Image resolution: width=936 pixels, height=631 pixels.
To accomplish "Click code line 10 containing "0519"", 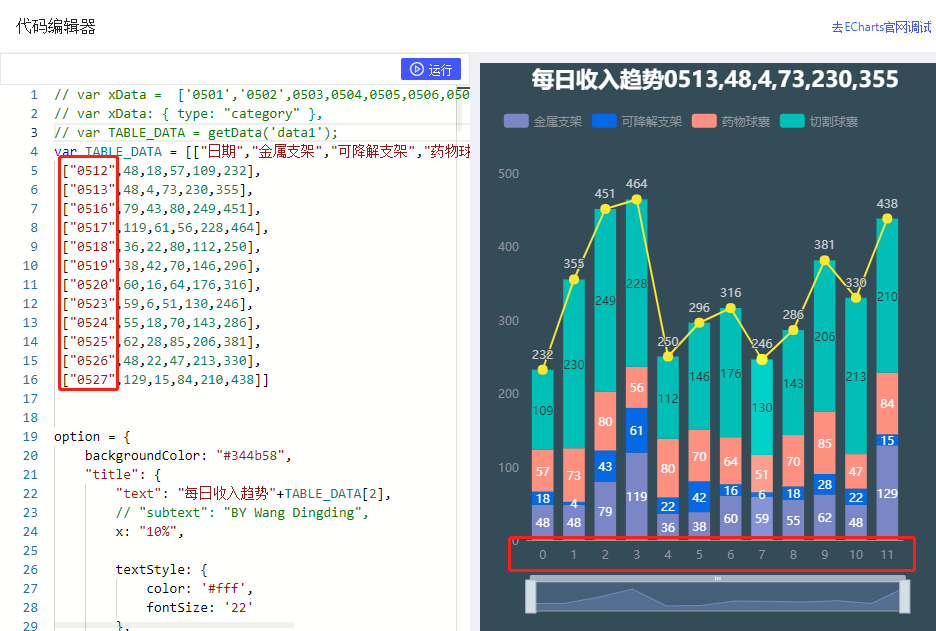I will 161,266.
